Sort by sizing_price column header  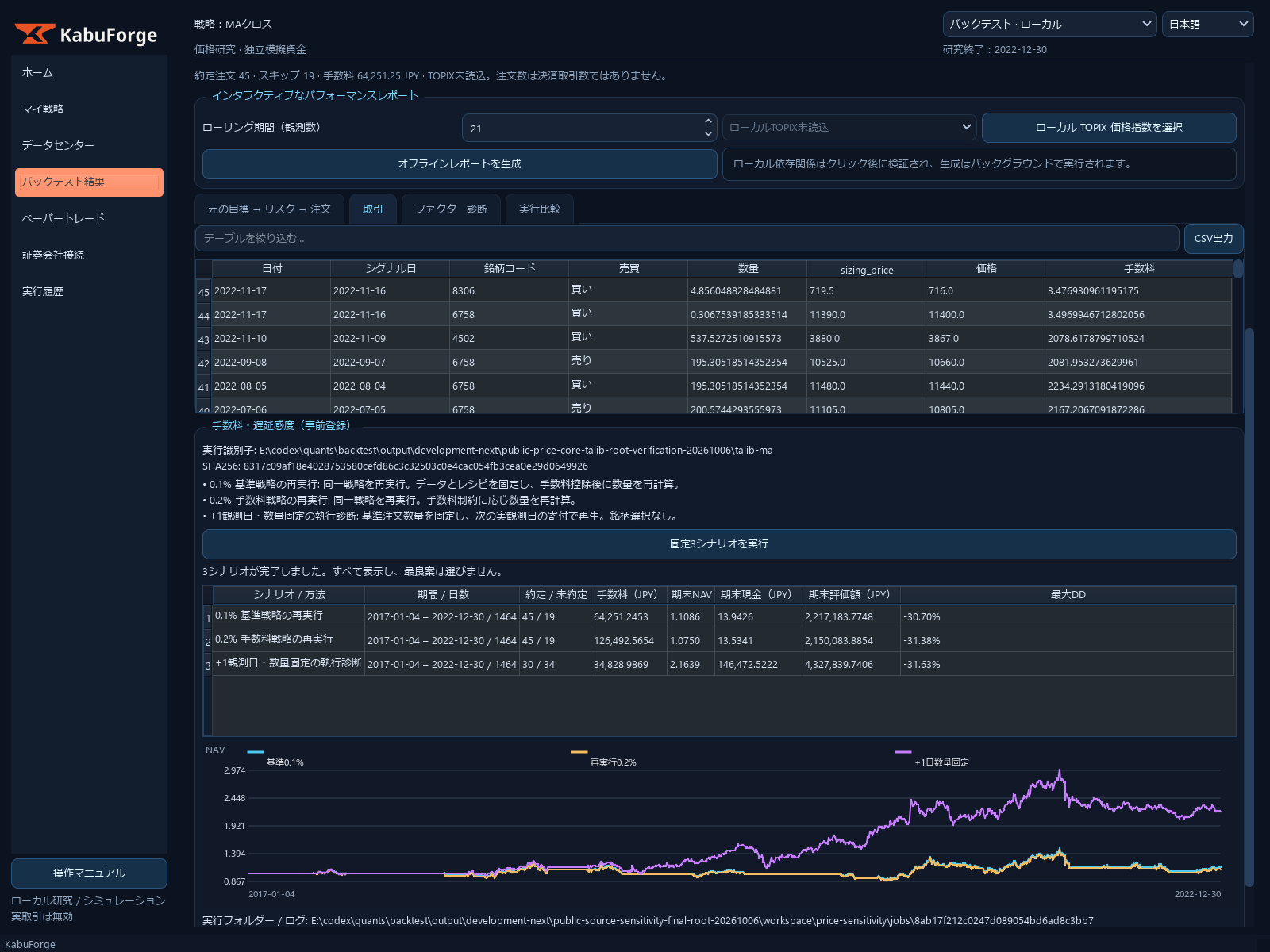(x=867, y=270)
